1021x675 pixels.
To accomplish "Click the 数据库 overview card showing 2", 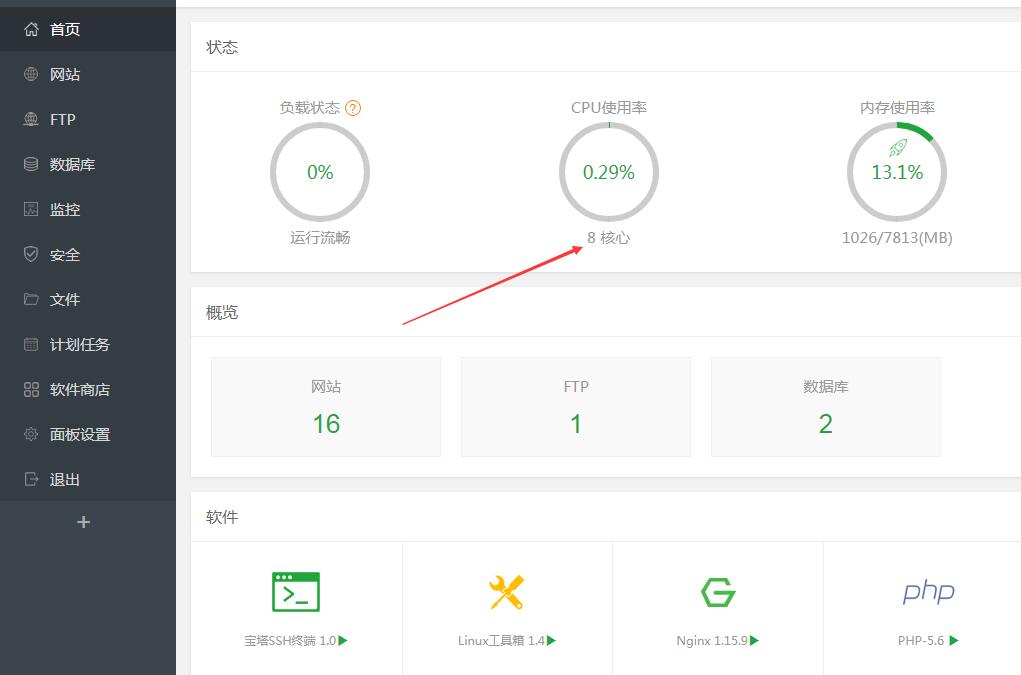I will [826, 407].
